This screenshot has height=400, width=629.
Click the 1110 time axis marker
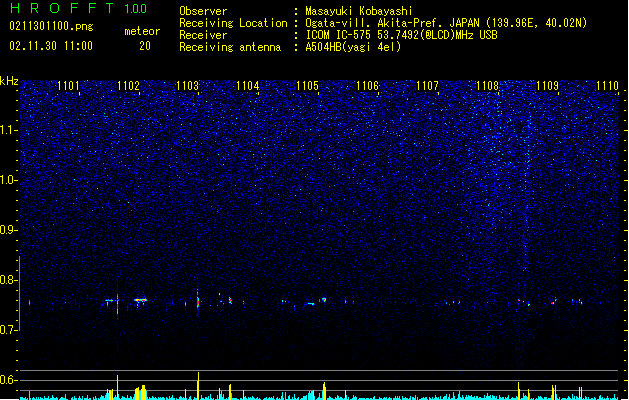[x=607, y=85]
